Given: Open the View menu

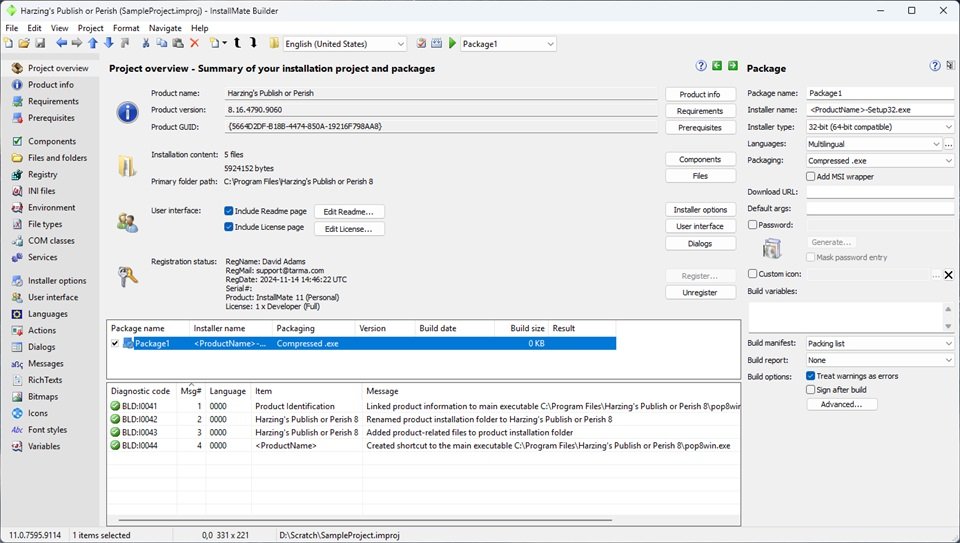Looking at the screenshot, I should pyautogui.click(x=59, y=28).
